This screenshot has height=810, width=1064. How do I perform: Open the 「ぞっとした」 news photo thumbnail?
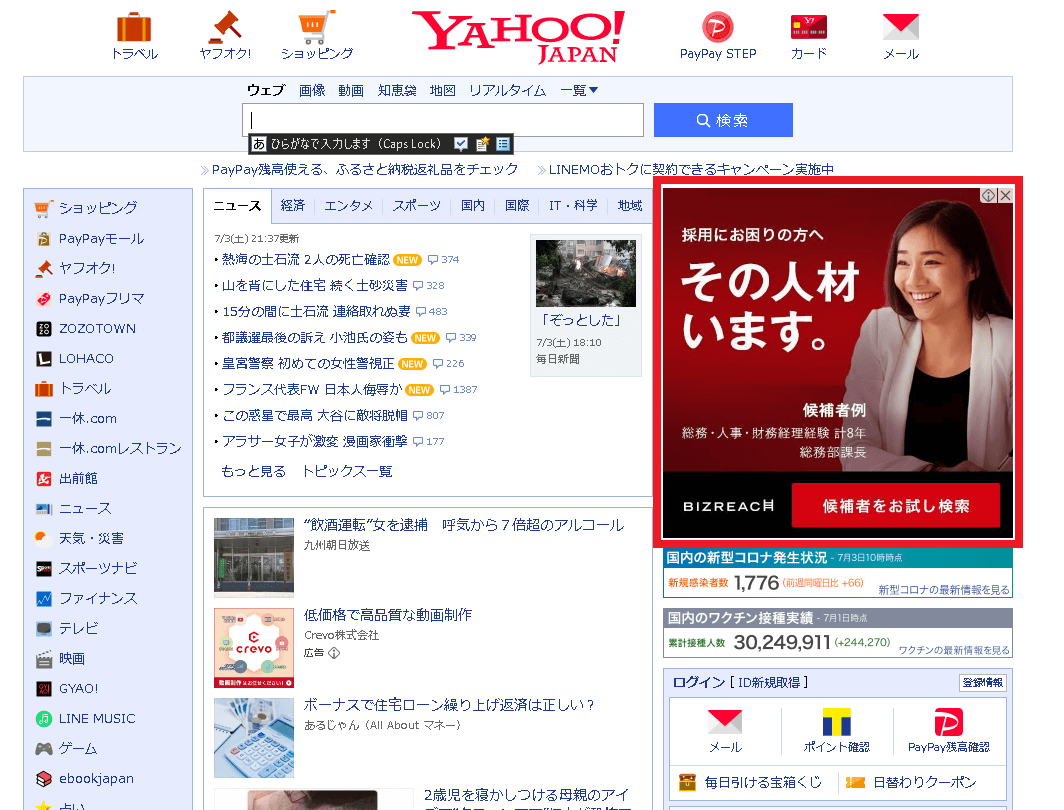pyautogui.click(x=586, y=273)
